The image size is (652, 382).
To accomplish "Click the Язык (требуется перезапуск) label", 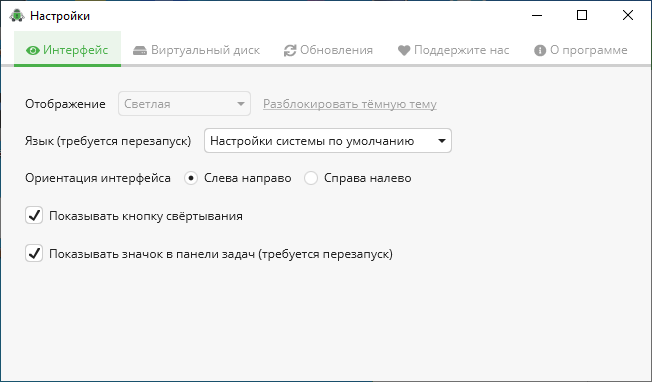I will pyautogui.click(x=108, y=141).
